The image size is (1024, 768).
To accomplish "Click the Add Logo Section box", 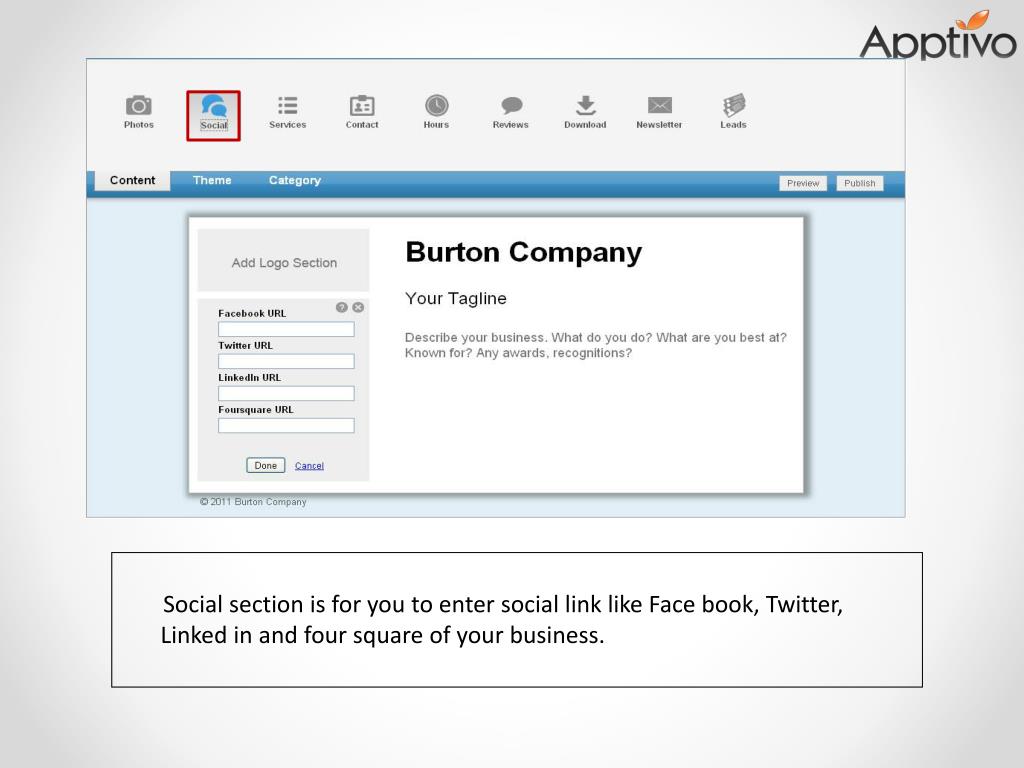I will 283,261.
